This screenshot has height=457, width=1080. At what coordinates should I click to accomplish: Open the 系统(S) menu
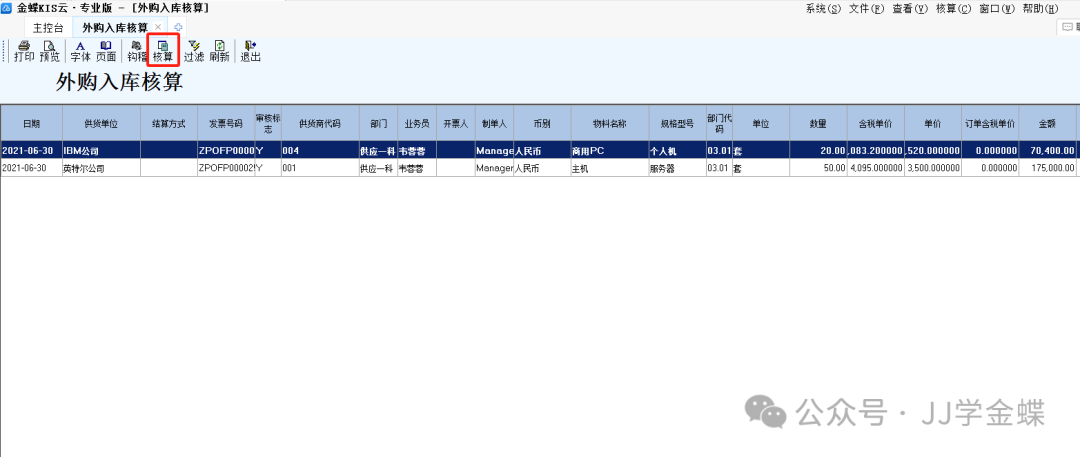[x=822, y=8]
